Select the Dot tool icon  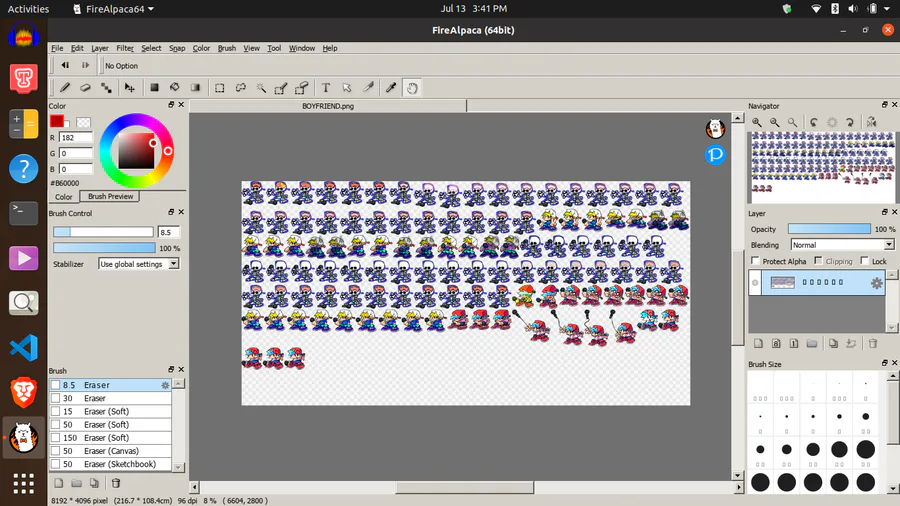click(106, 88)
